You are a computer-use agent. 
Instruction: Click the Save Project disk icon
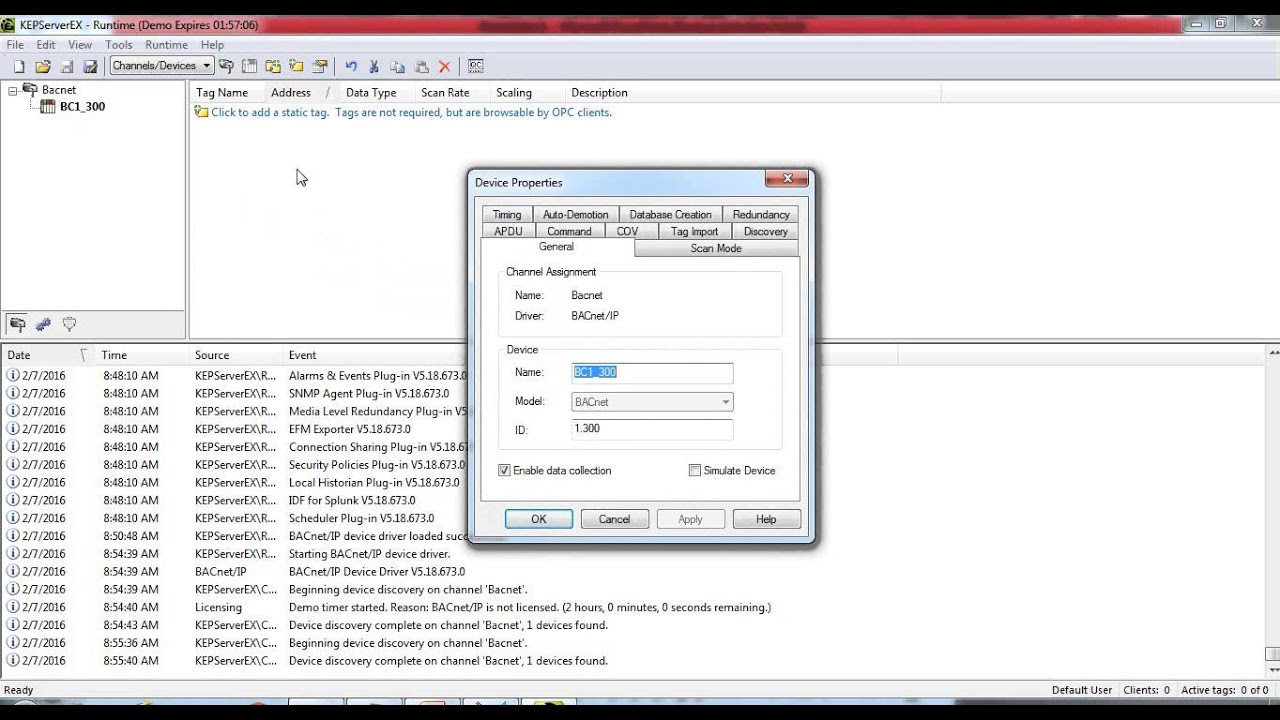coord(67,66)
